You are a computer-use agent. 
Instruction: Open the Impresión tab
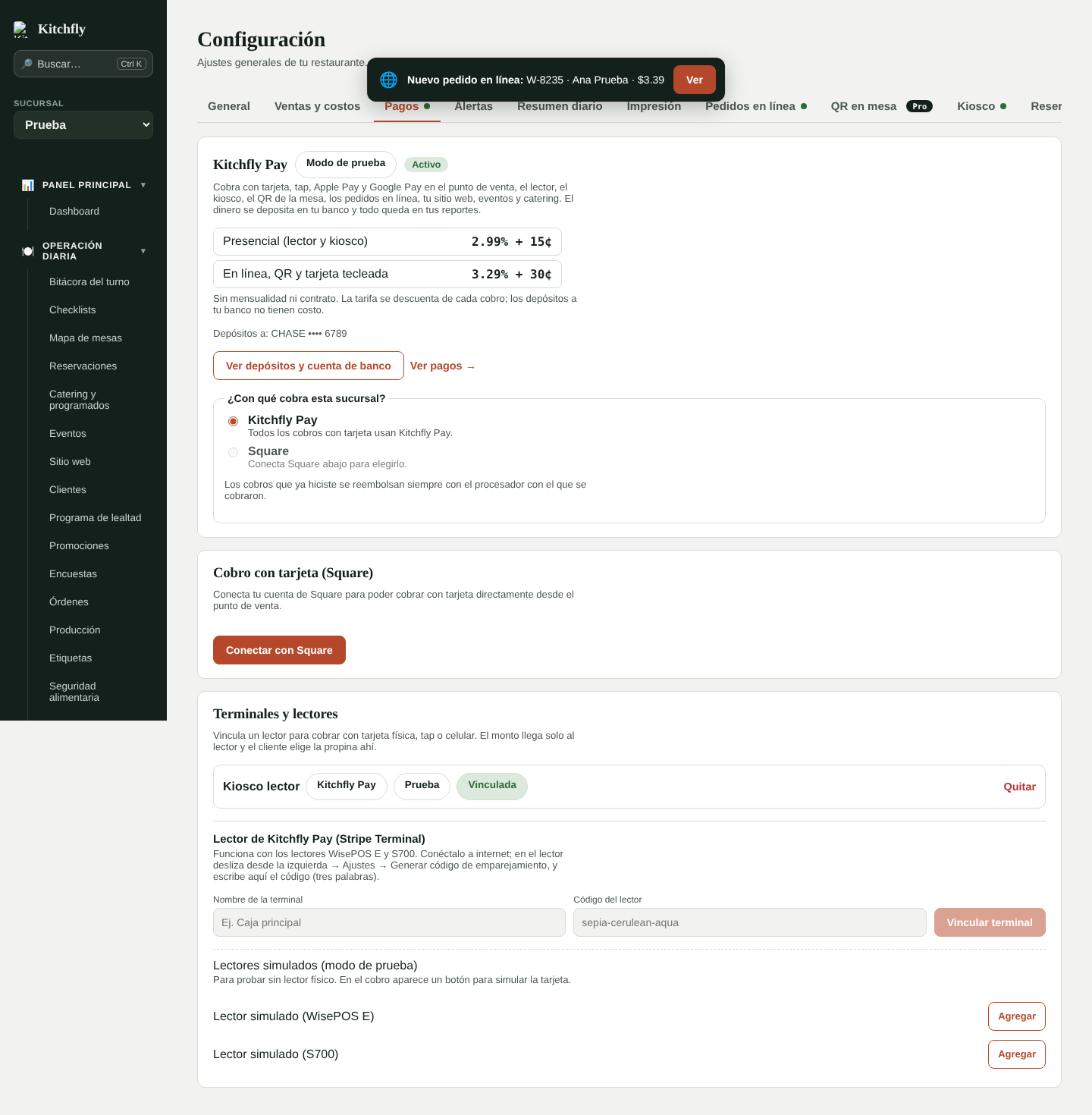654,106
